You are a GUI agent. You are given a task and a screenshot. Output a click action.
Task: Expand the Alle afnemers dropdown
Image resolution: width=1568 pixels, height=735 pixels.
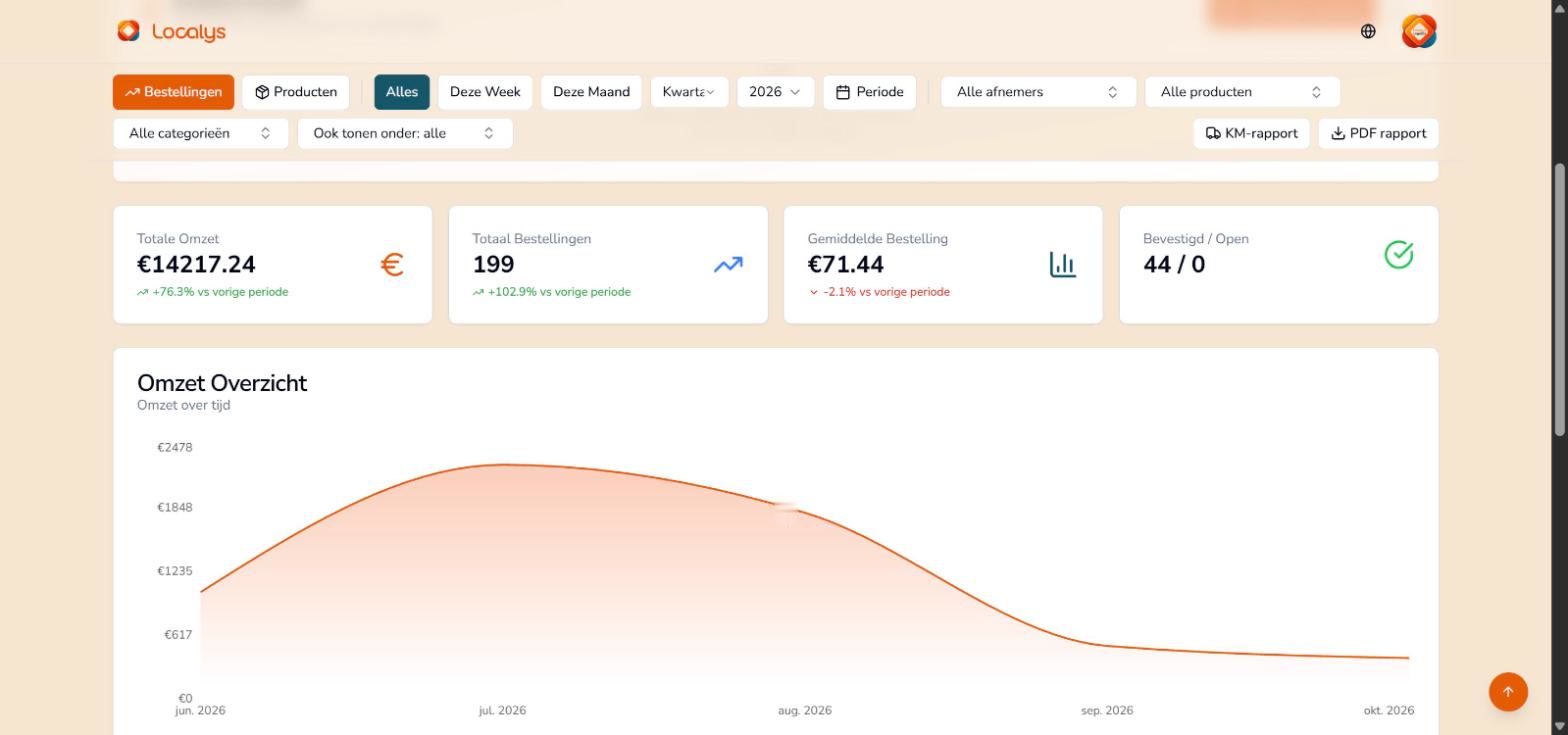tap(1038, 92)
